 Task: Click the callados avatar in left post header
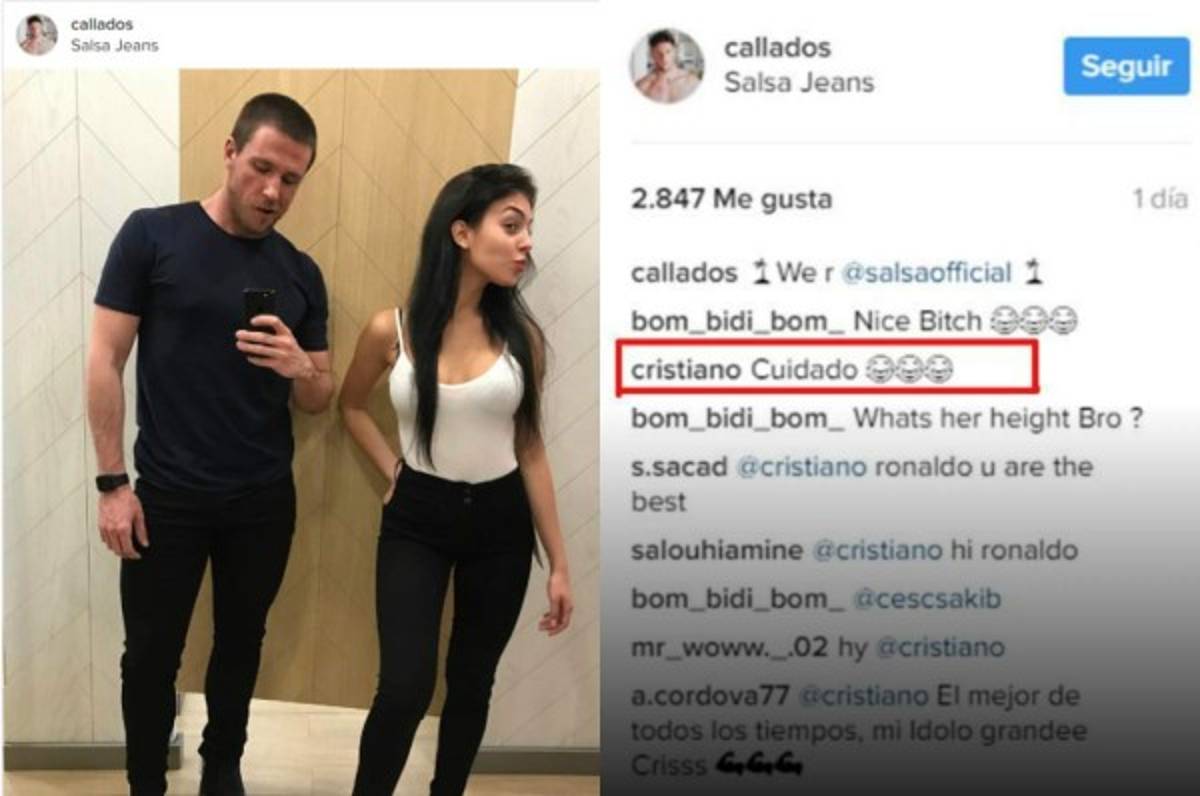[37, 35]
